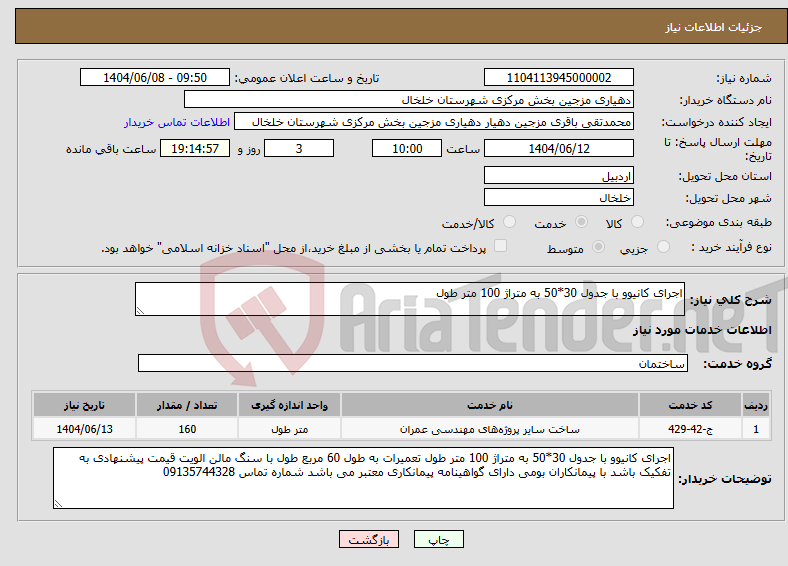
Task: Toggle the اسناد خزانه اسلامی payment checkbox
Action: click(x=501, y=245)
